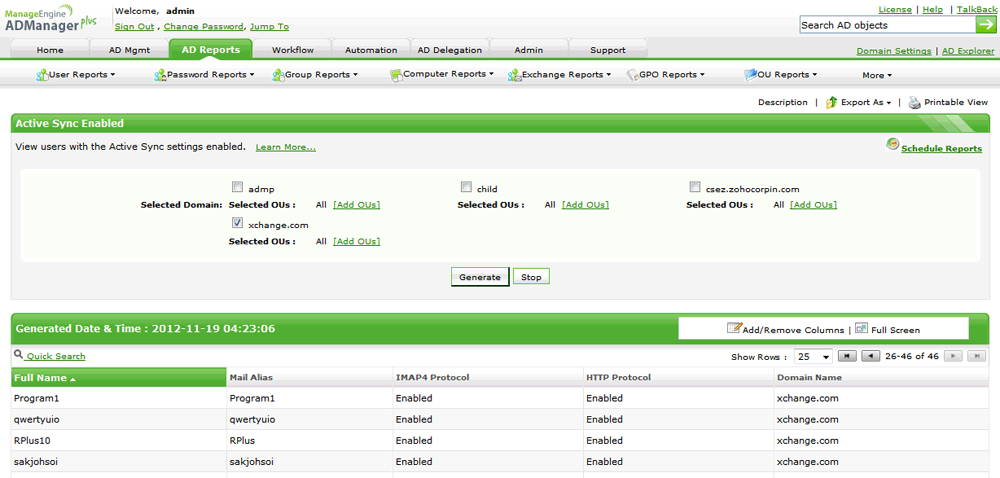Click the Printable View printer icon

pos(915,102)
